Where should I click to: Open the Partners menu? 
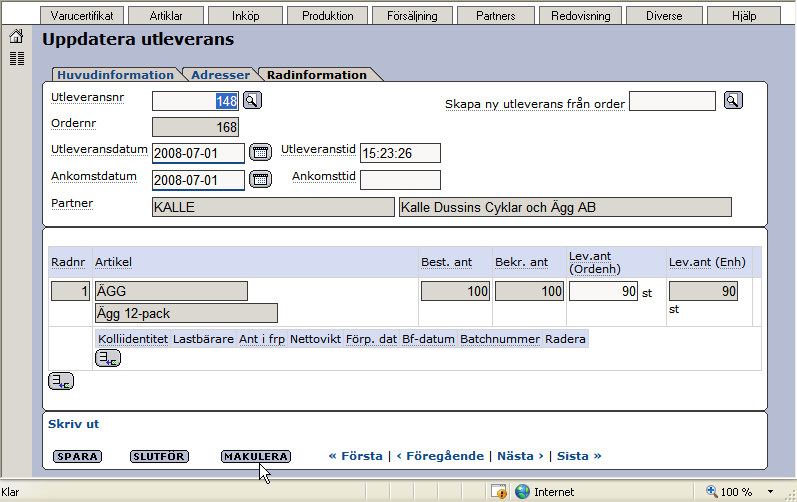(x=496, y=16)
